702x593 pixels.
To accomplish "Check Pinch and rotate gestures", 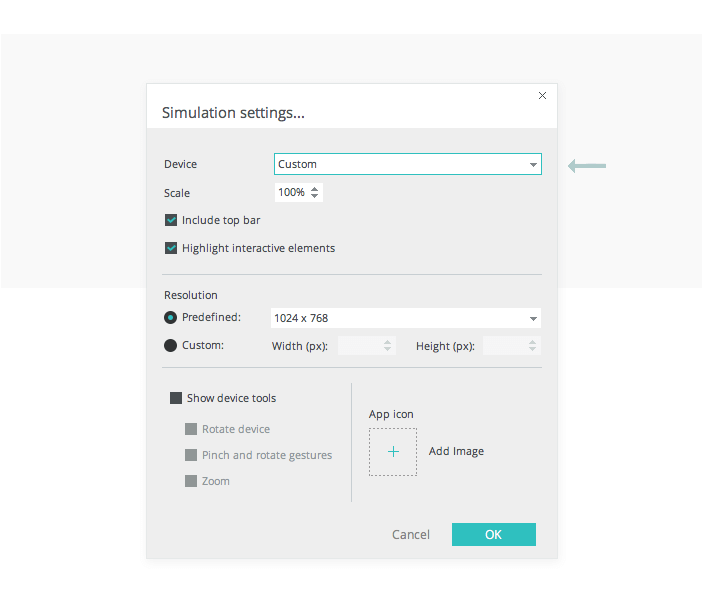I will pyautogui.click(x=191, y=455).
